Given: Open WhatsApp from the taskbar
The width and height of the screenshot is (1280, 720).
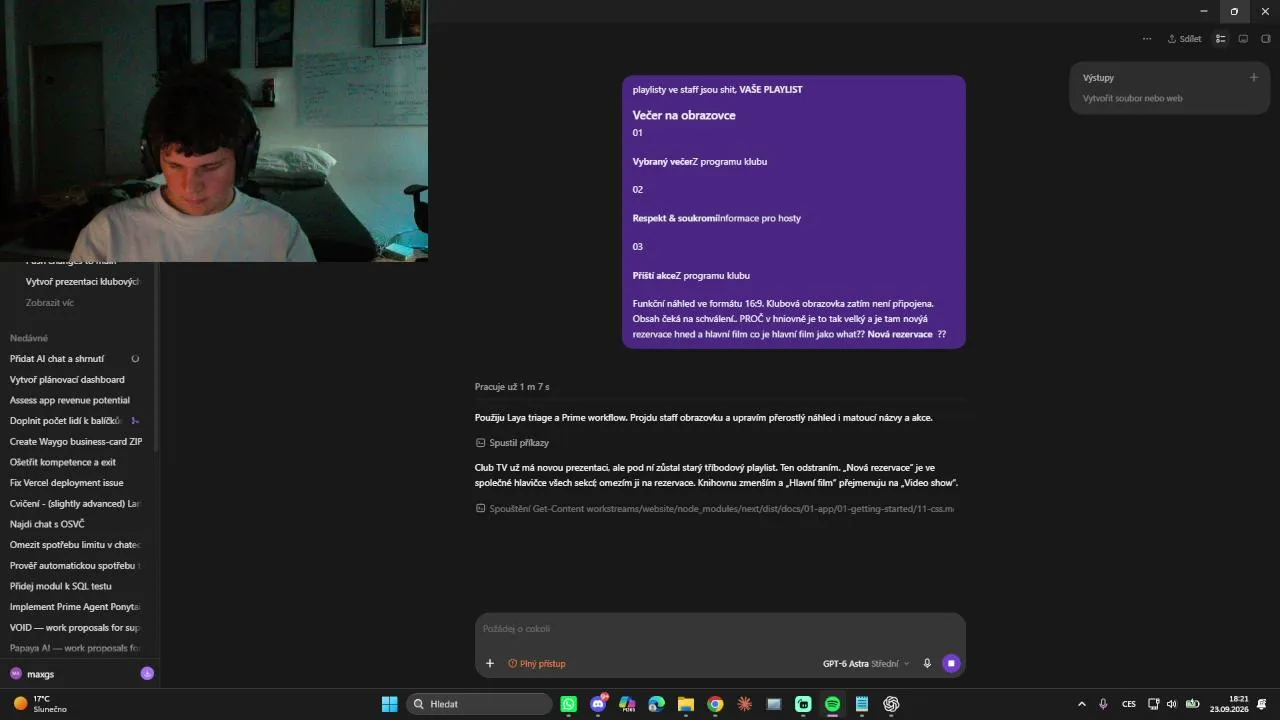Looking at the screenshot, I should point(569,704).
